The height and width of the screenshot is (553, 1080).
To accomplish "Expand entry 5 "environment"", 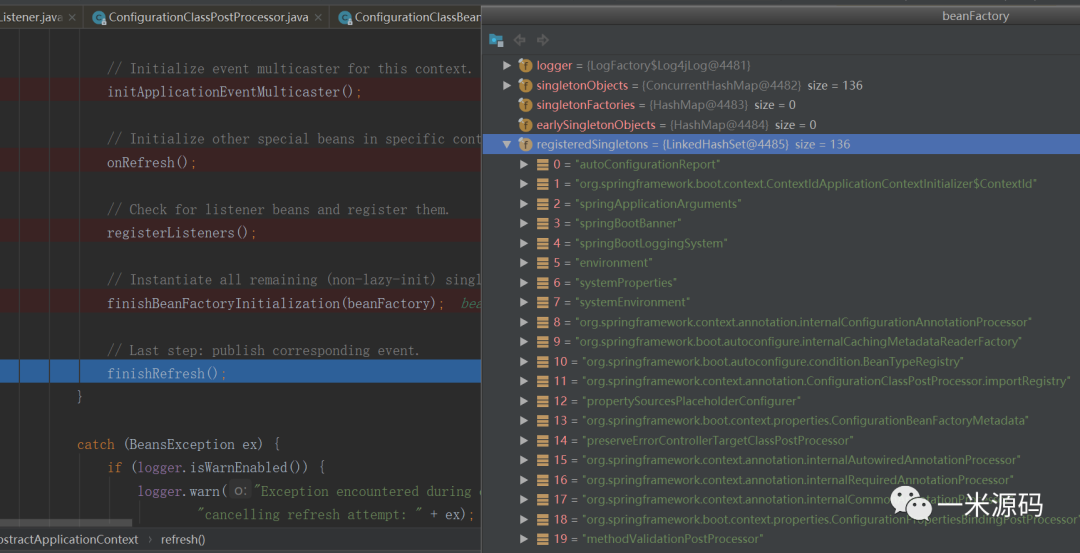I will [x=524, y=263].
